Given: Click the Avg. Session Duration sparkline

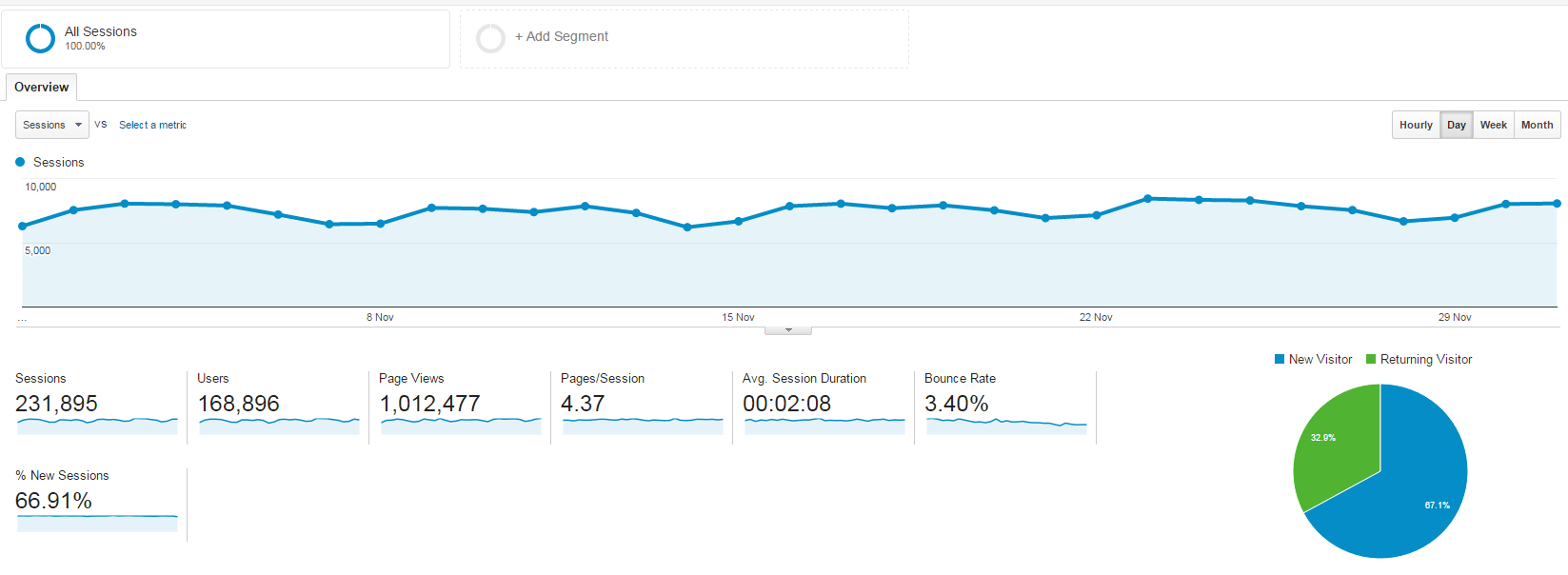Looking at the screenshot, I should [x=824, y=426].
